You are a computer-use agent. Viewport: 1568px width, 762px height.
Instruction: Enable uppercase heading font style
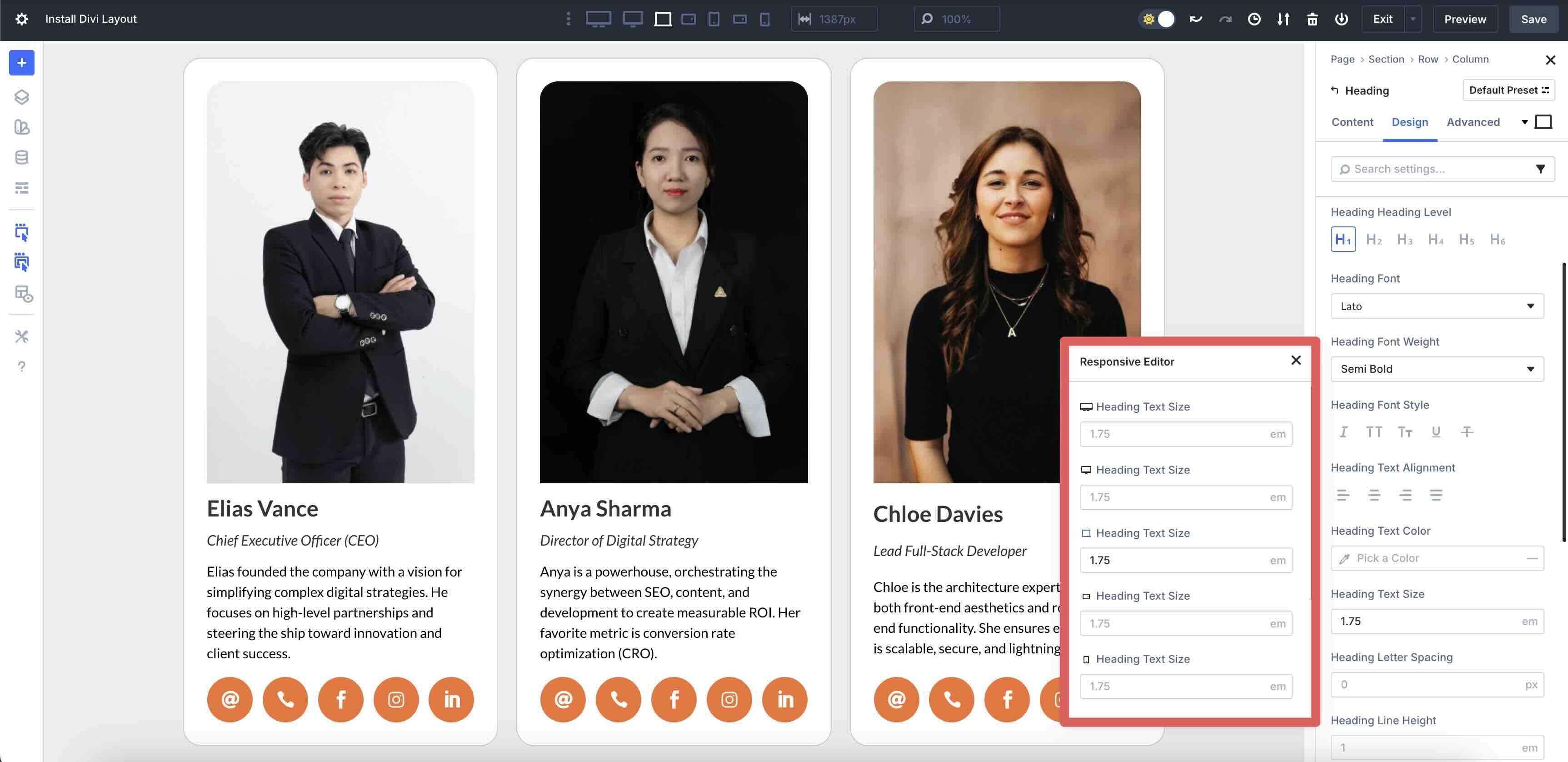pos(1374,431)
